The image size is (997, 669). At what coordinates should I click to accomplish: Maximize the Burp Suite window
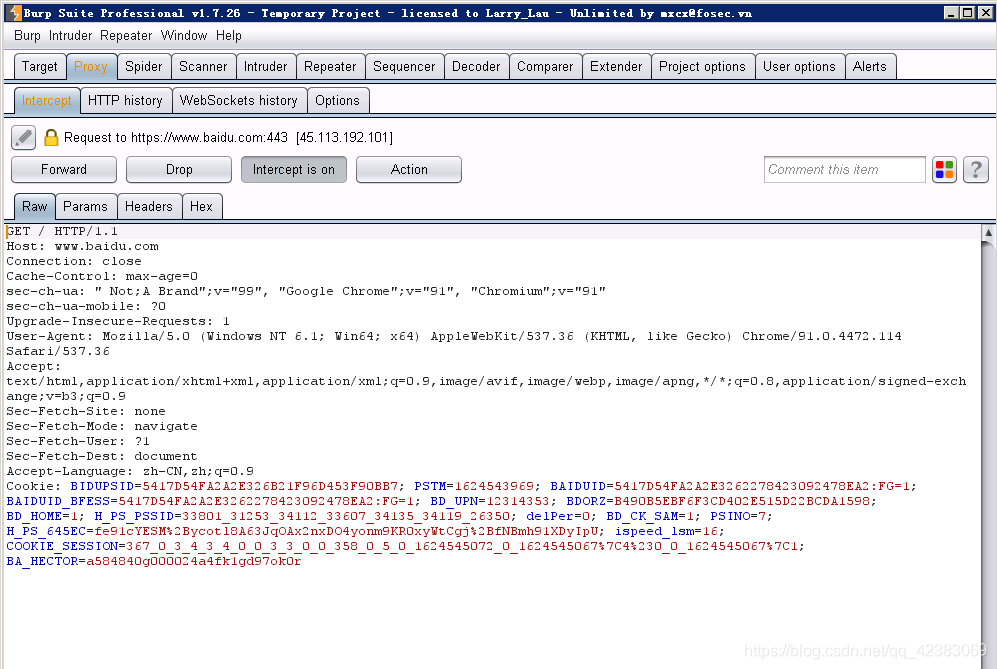[x=967, y=13]
